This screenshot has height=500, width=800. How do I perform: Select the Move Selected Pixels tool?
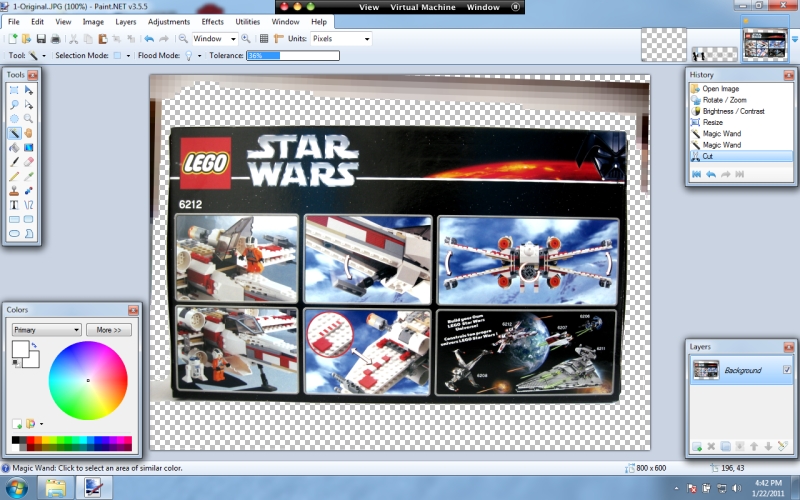point(29,90)
